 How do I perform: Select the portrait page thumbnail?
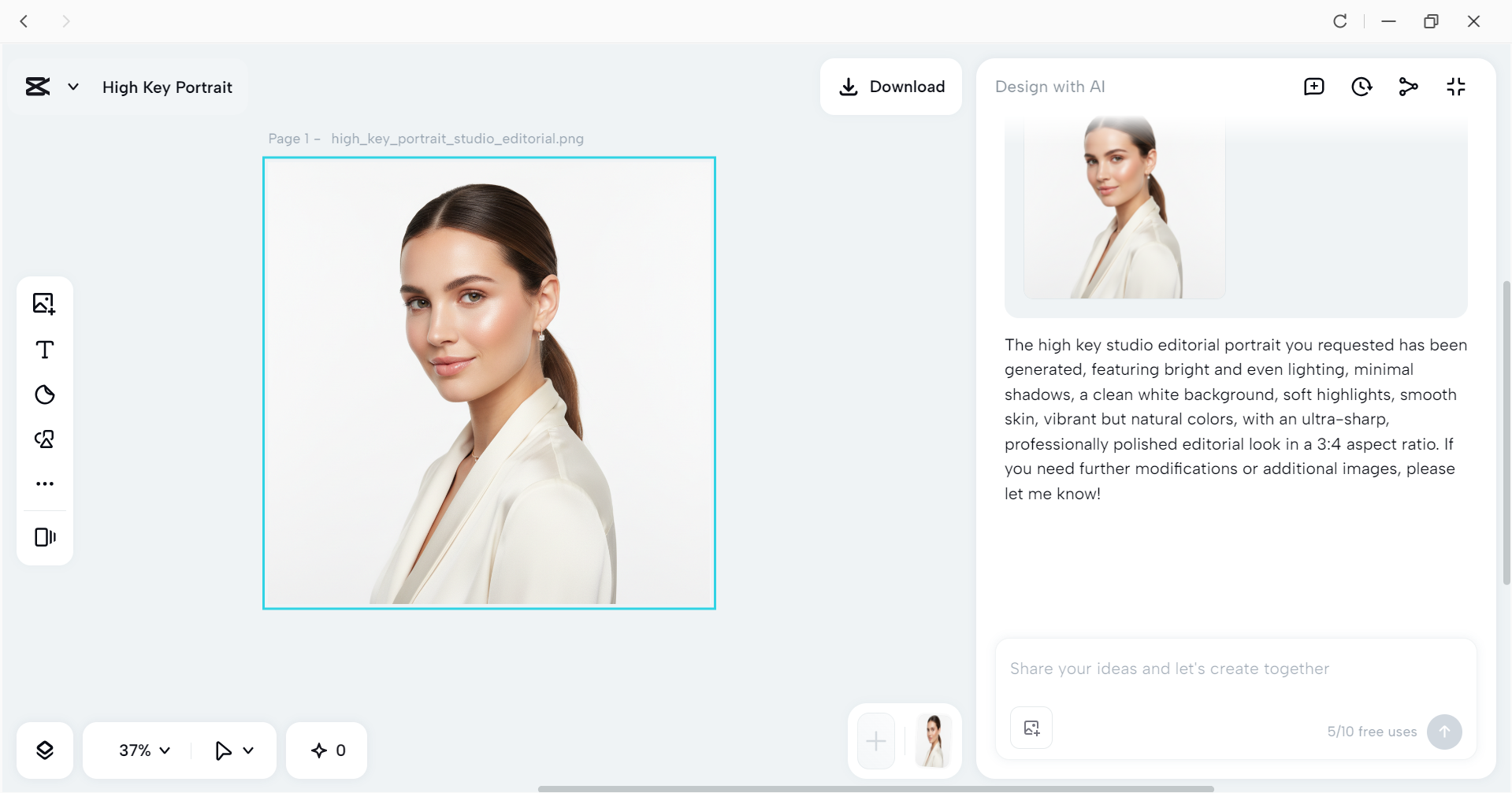(x=934, y=741)
